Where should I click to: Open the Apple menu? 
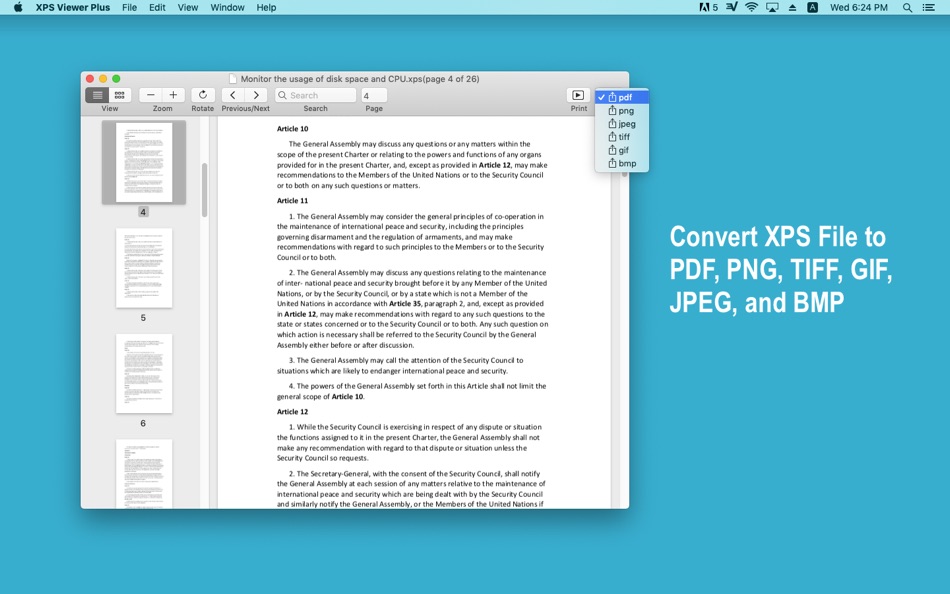click(18, 7)
